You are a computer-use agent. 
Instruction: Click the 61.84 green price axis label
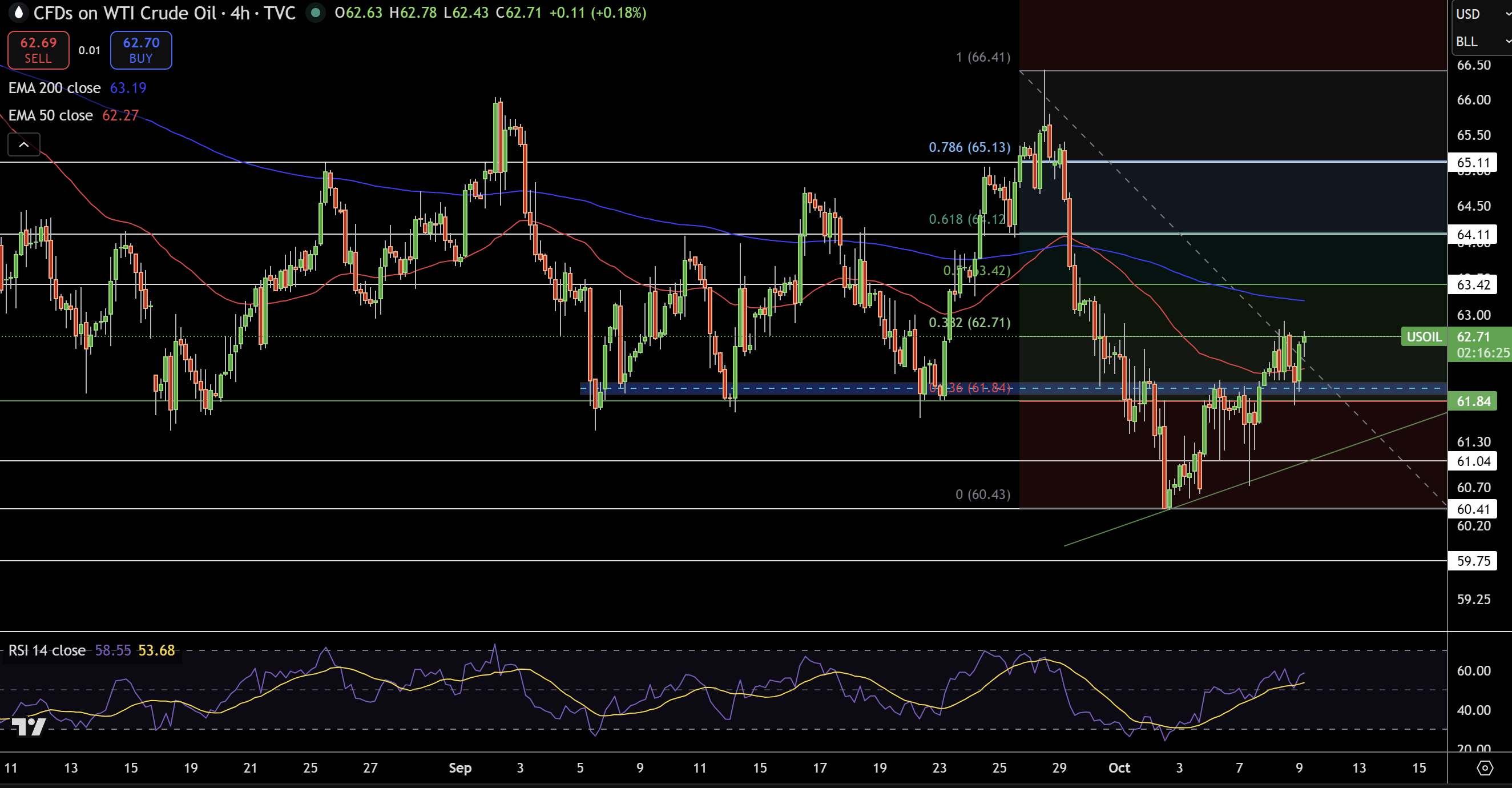coord(1473,401)
